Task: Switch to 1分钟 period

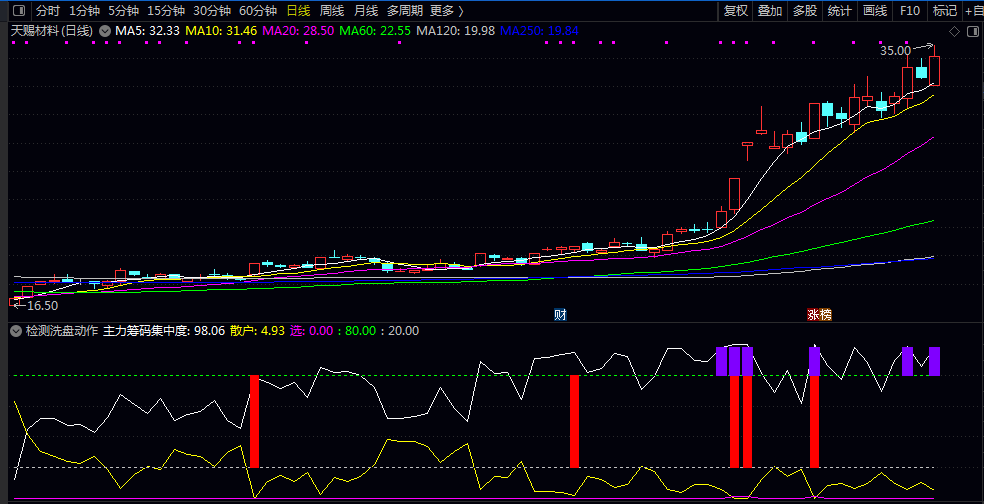Action: (84, 11)
